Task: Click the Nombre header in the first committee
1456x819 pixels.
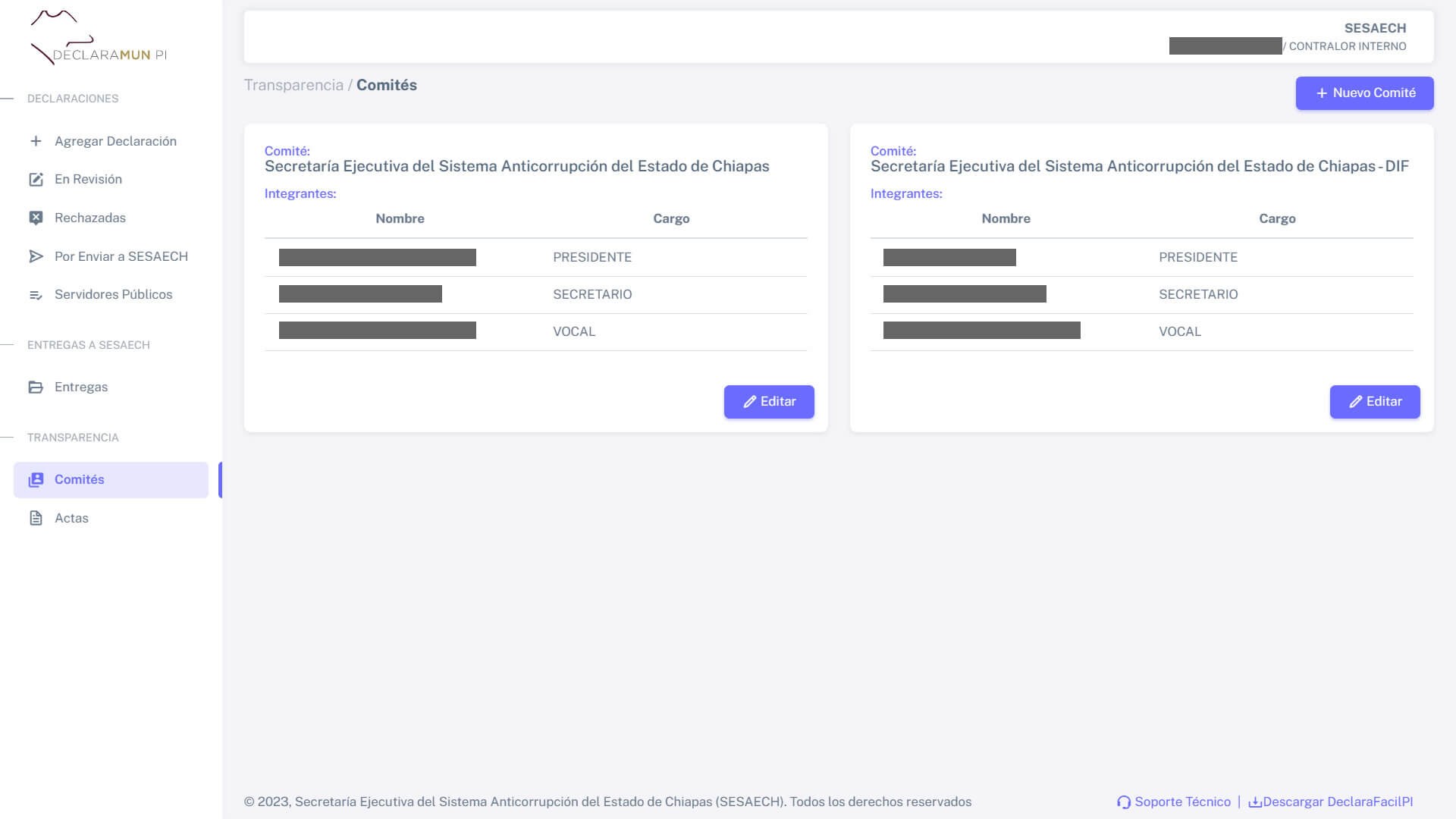Action: (400, 218)
